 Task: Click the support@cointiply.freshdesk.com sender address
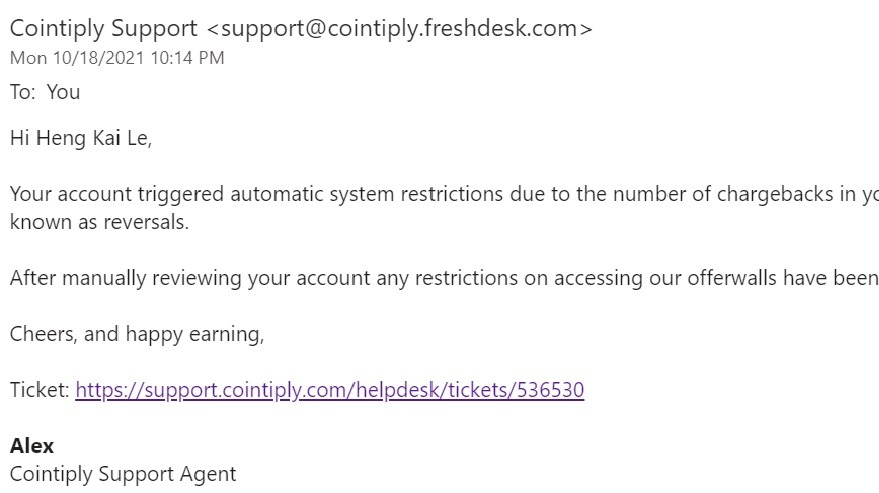(x=400, y=29)
